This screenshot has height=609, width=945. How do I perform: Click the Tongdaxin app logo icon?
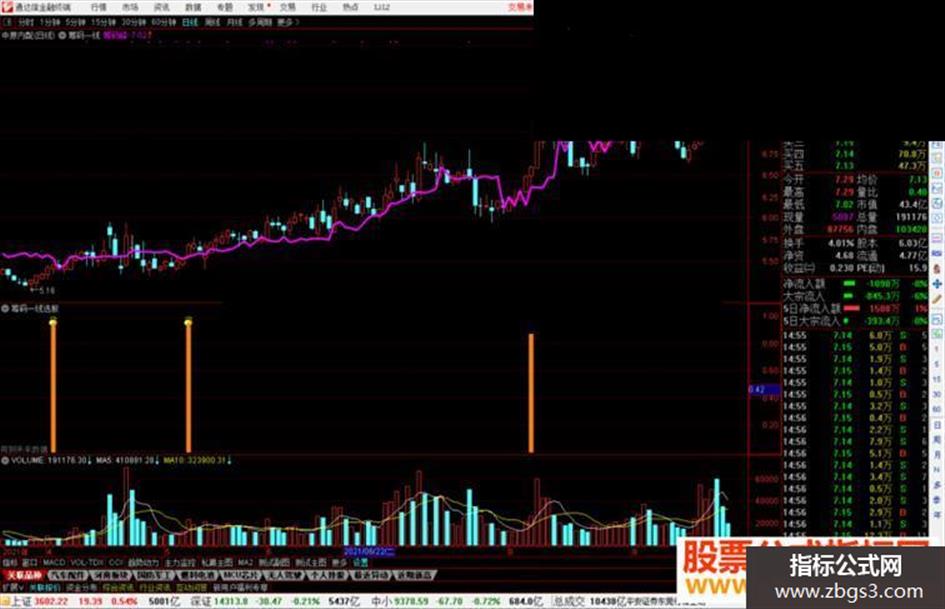tap(7, 7)
